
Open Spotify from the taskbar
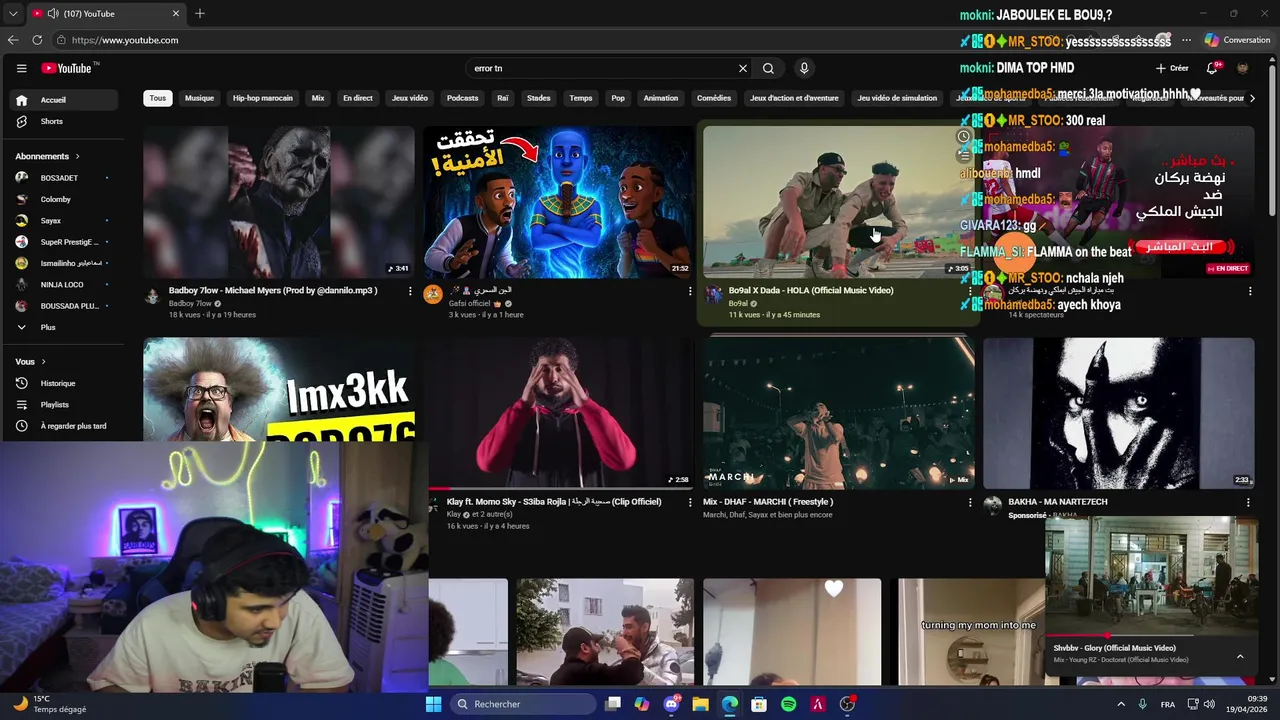[x=788, y=704]
